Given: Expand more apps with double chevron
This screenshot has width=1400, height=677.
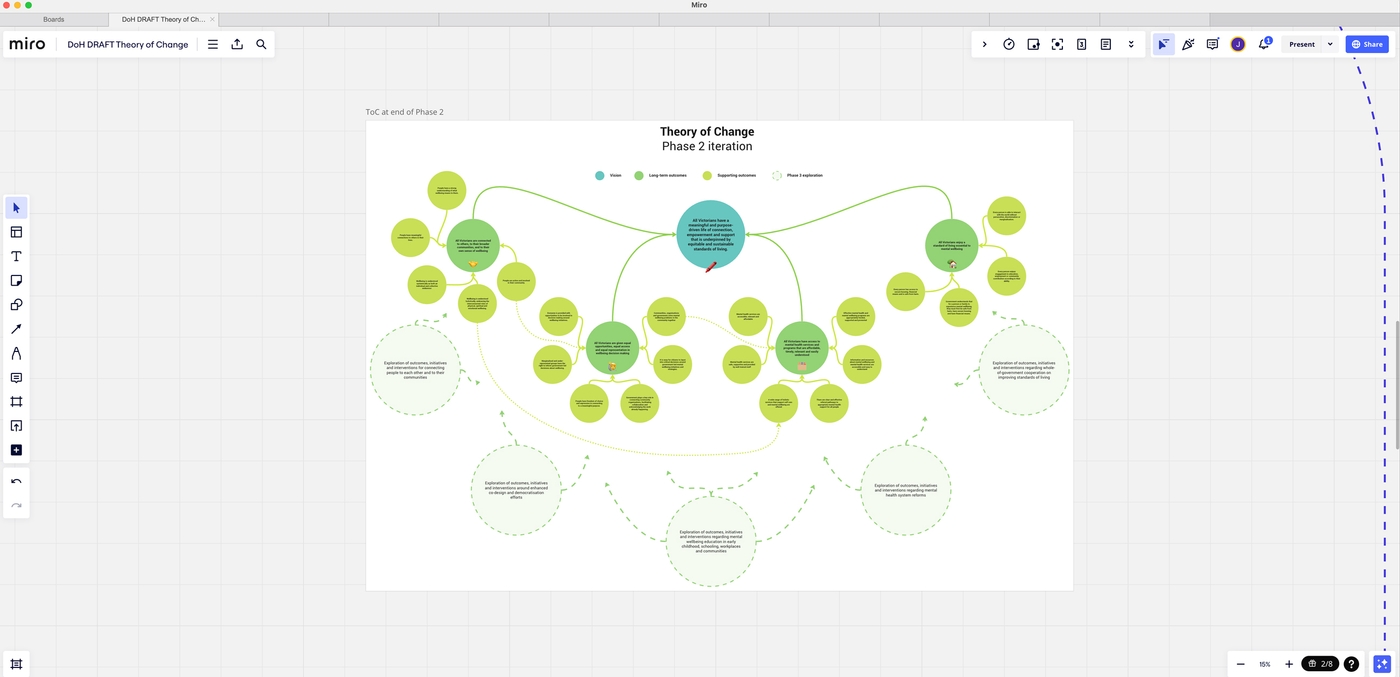Looking at the screenshot, I should 1131,44.
